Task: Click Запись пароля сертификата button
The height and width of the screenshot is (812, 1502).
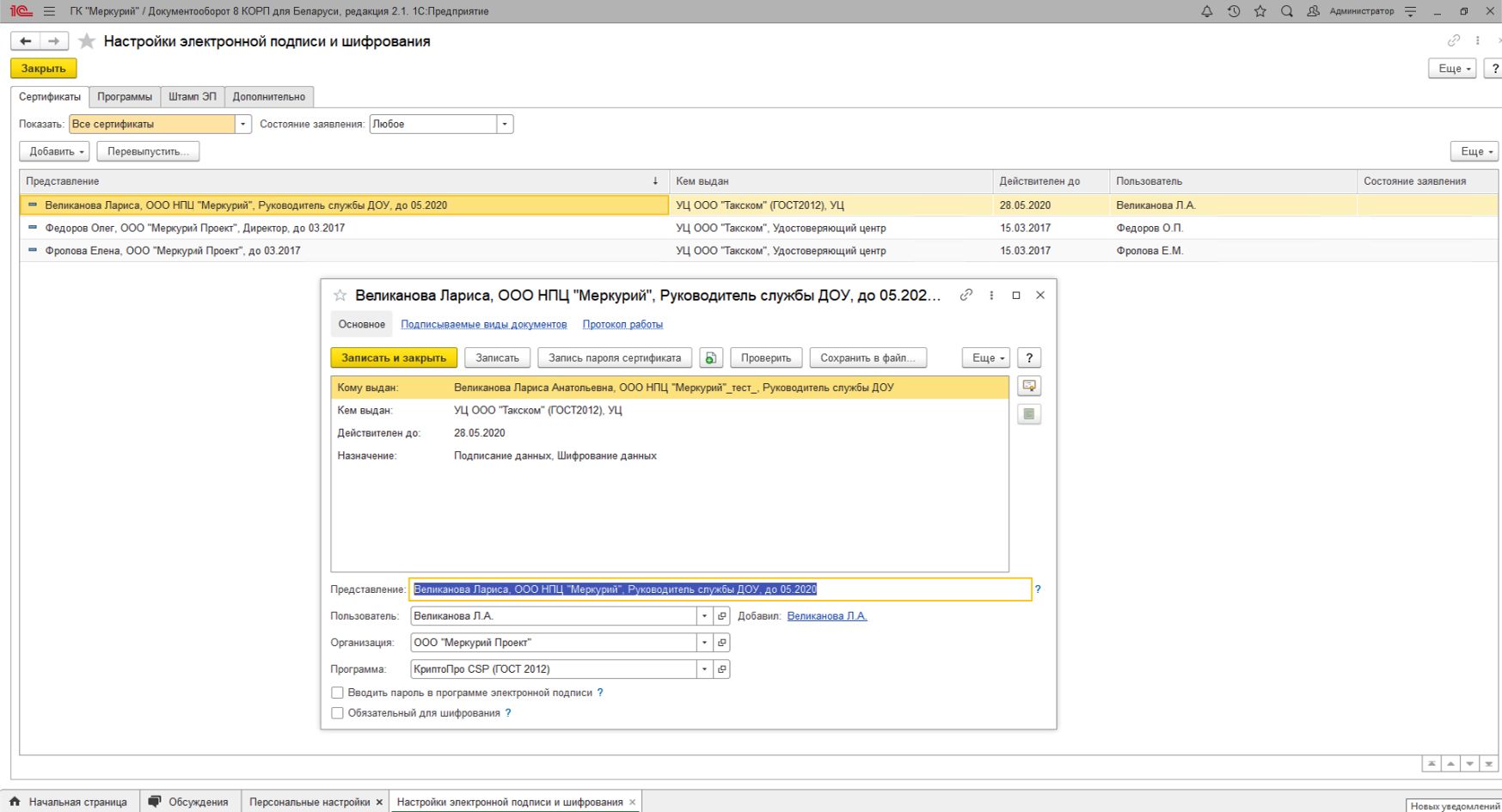Action: pos(615,357)
